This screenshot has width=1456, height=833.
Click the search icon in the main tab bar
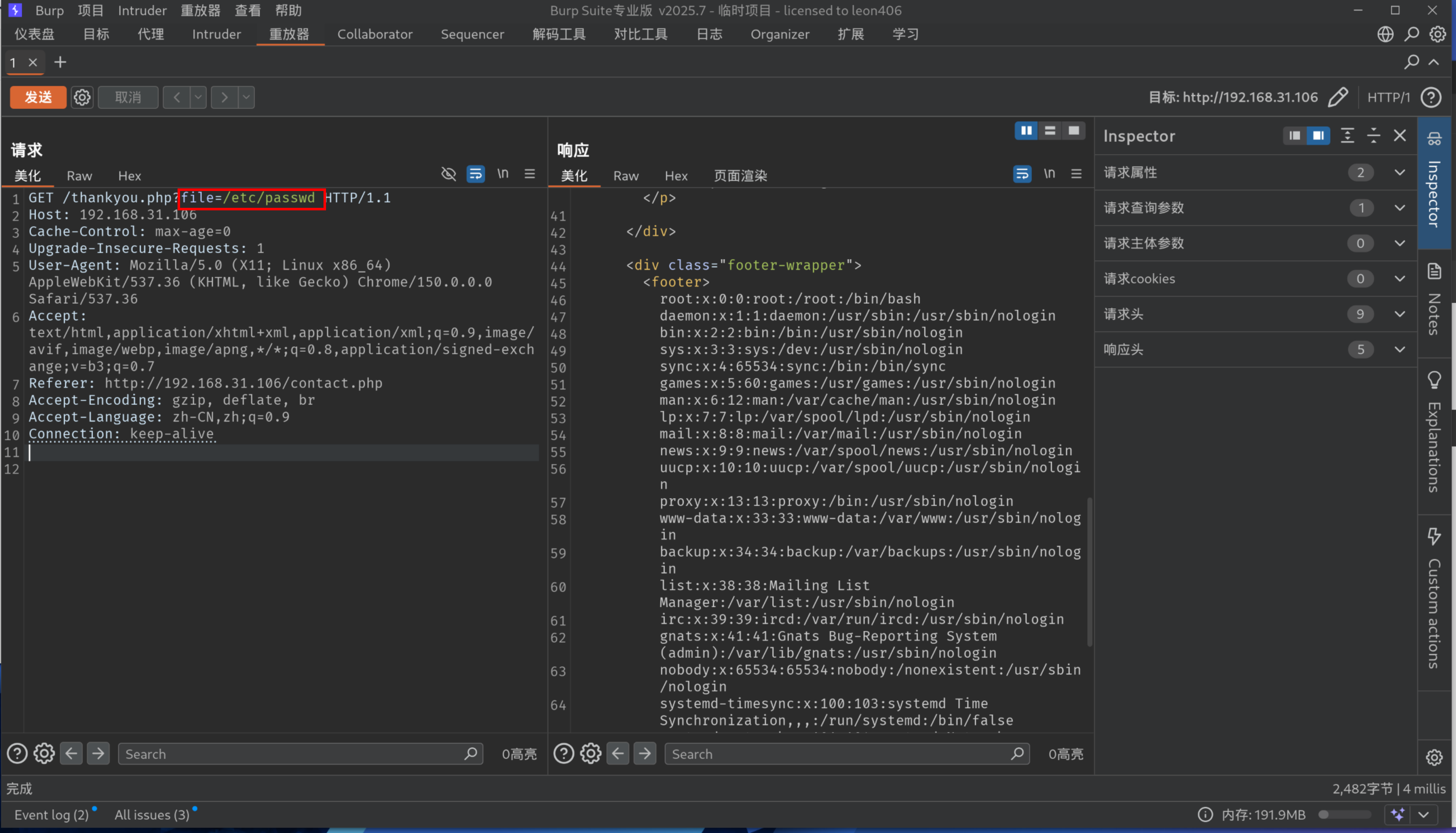coord(1412,34)
